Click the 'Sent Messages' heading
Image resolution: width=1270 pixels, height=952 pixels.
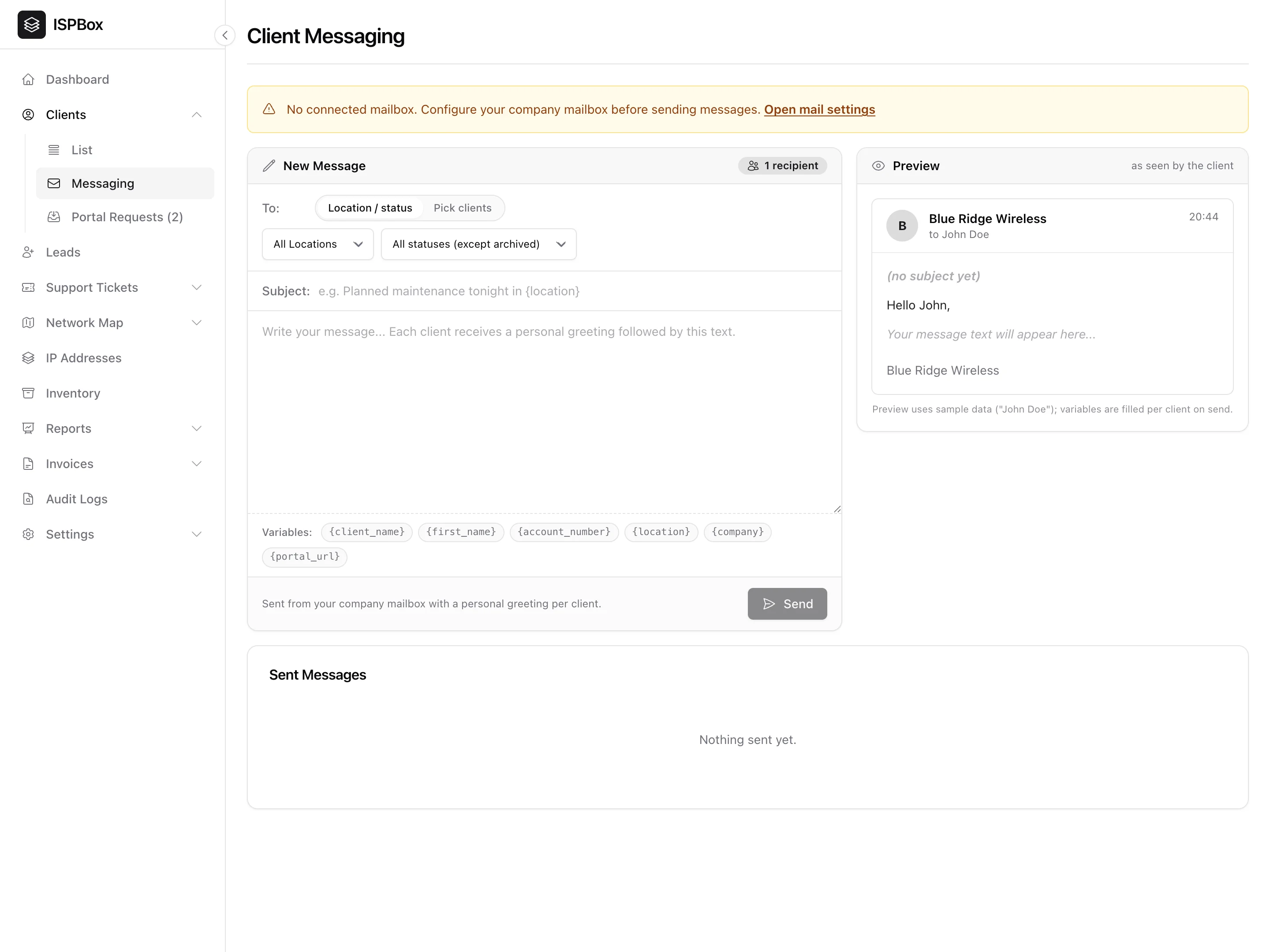click(x=317, y=675)
